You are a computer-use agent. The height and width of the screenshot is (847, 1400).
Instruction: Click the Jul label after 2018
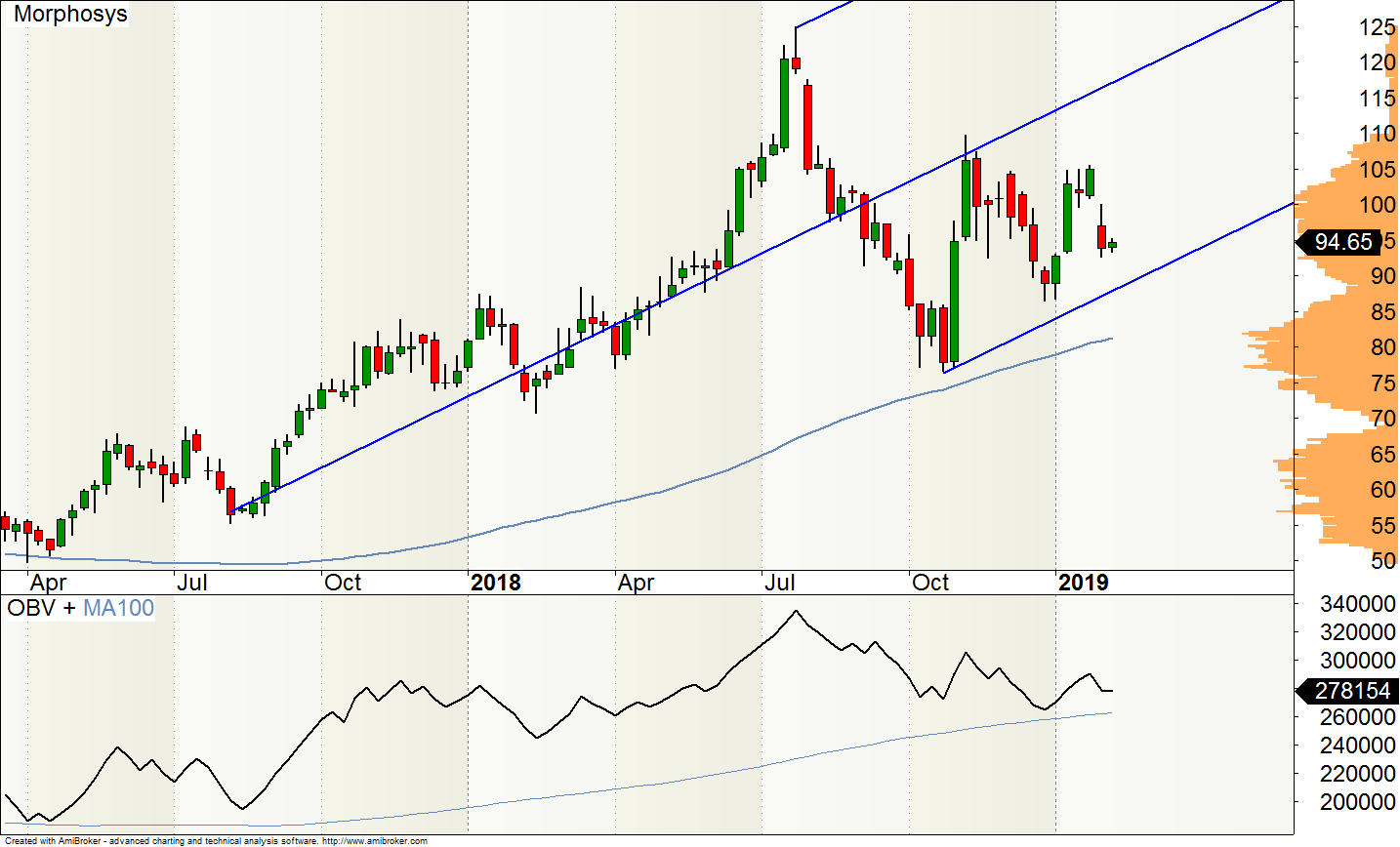(x=780, y=583)
